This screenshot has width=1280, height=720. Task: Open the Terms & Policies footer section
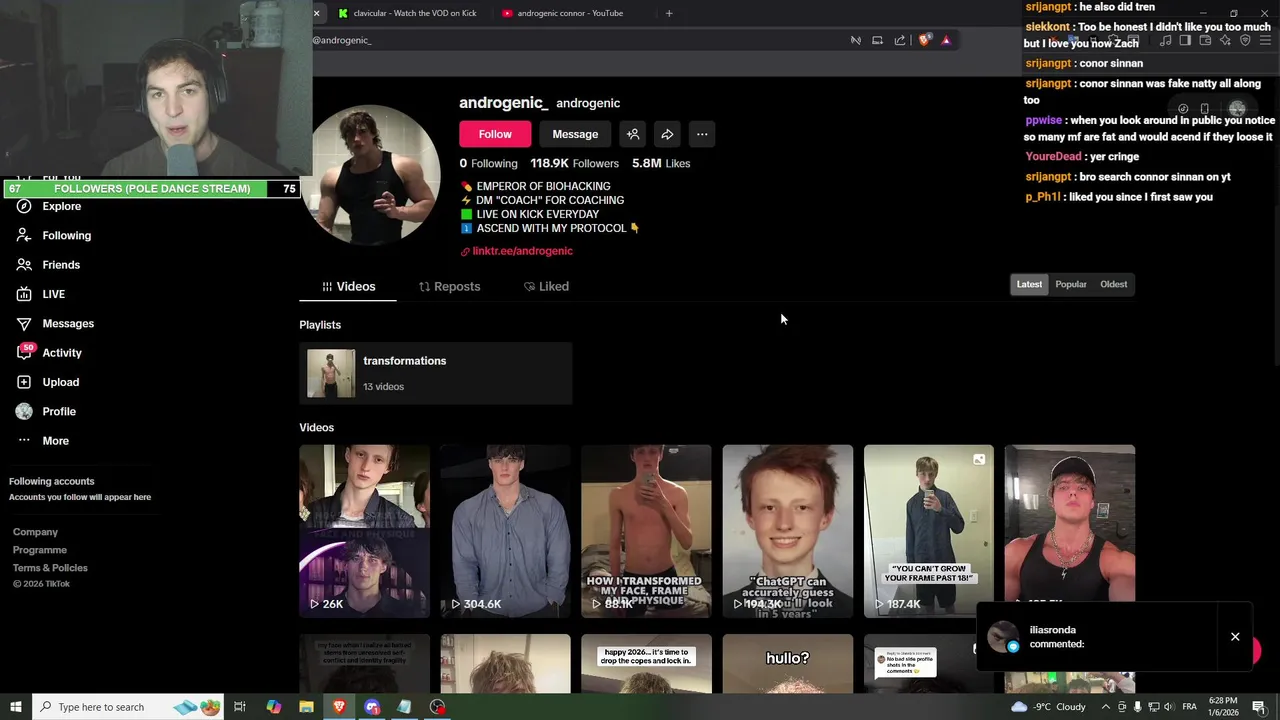coord(50,568)
